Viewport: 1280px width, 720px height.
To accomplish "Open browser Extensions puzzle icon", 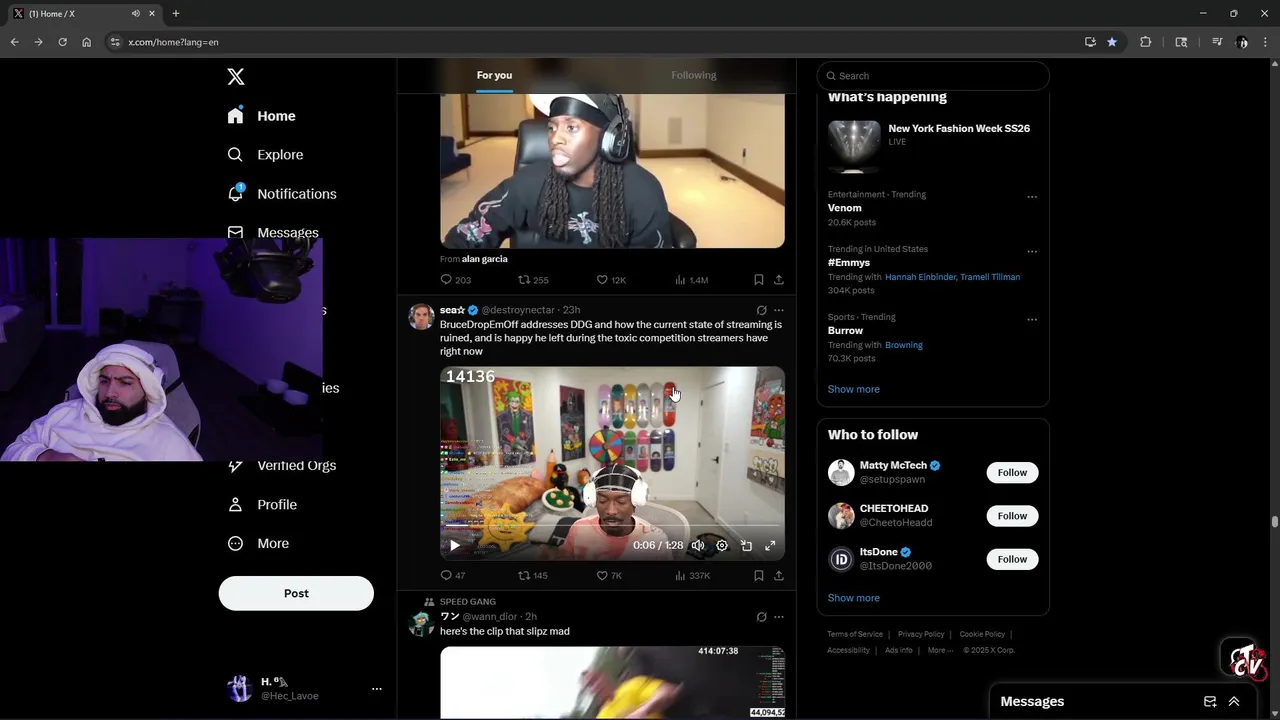I will click(x=1146, y=42).
